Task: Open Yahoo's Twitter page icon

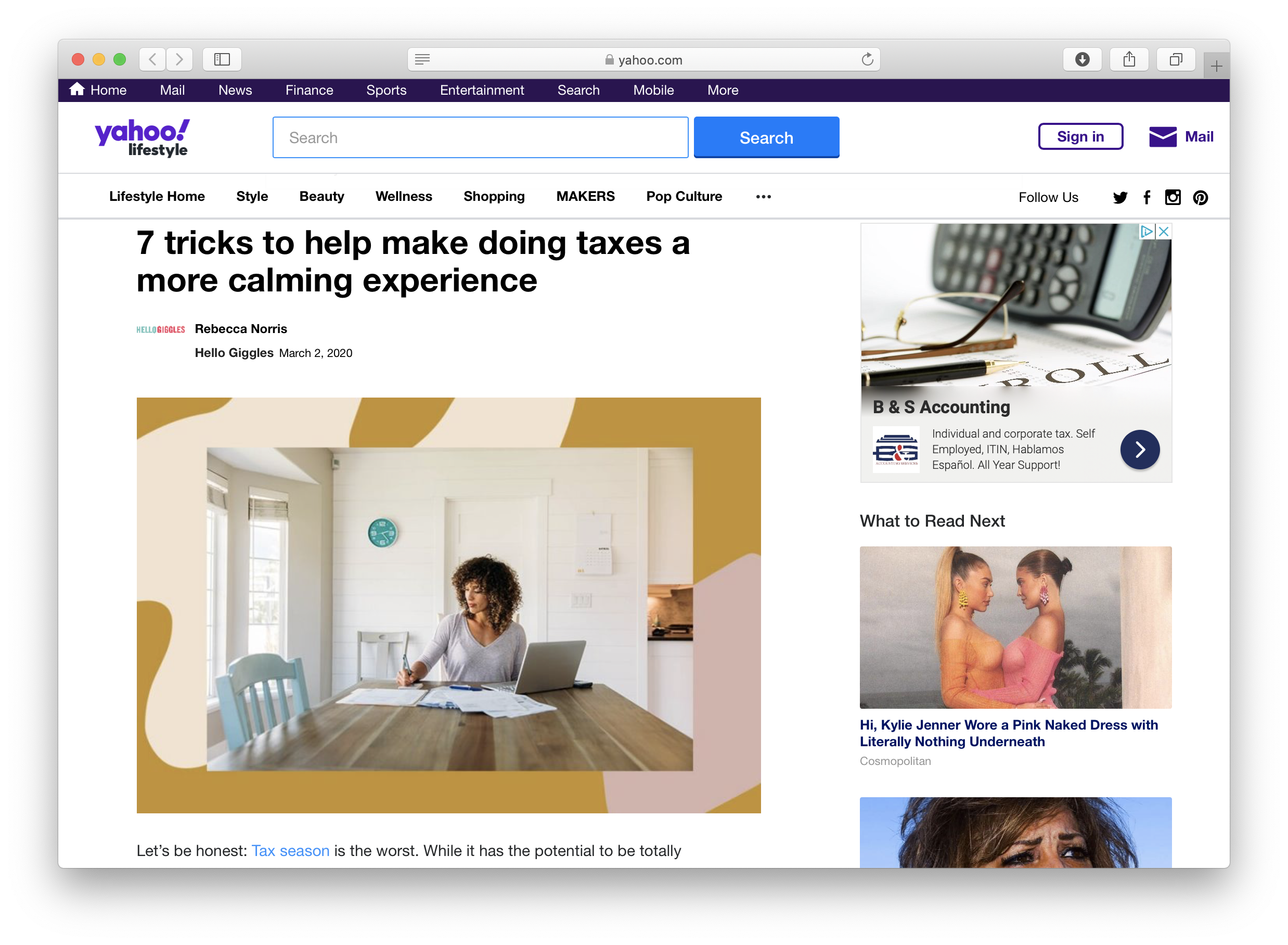Action: pos(1120,197)
